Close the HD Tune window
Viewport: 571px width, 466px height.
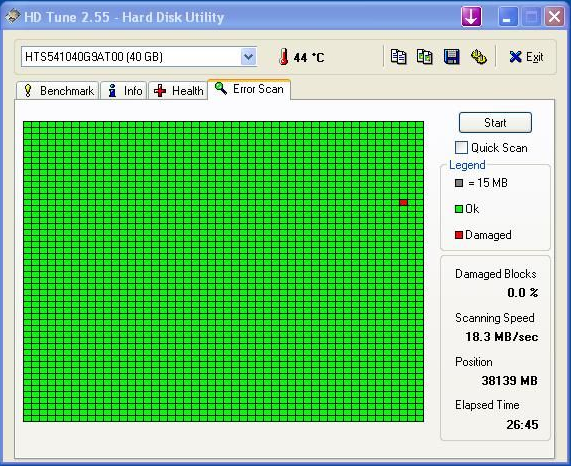click(x=554, y=17)
